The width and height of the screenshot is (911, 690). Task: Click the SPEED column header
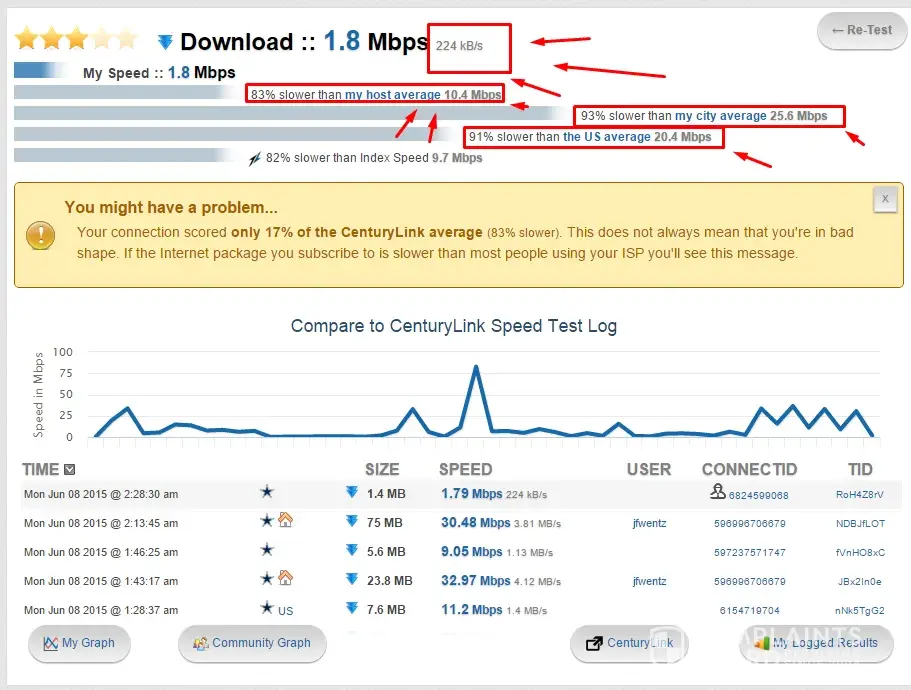point(465,469)
